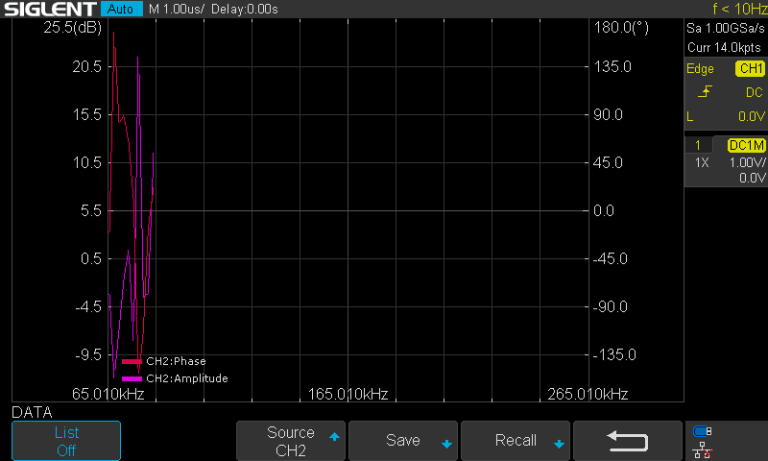Click the DC1M channel coupling badge
768x461 pixels.
click(746, 145)
